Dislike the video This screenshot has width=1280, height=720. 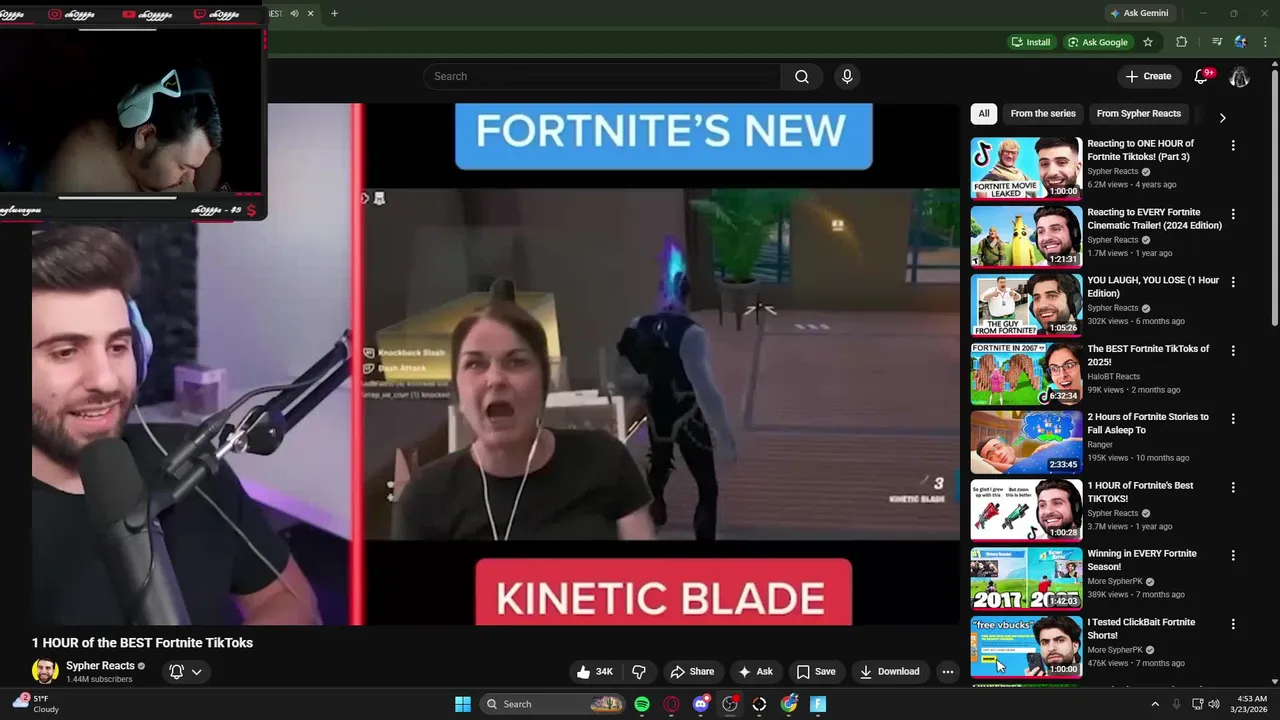click(x=639, y=672)
